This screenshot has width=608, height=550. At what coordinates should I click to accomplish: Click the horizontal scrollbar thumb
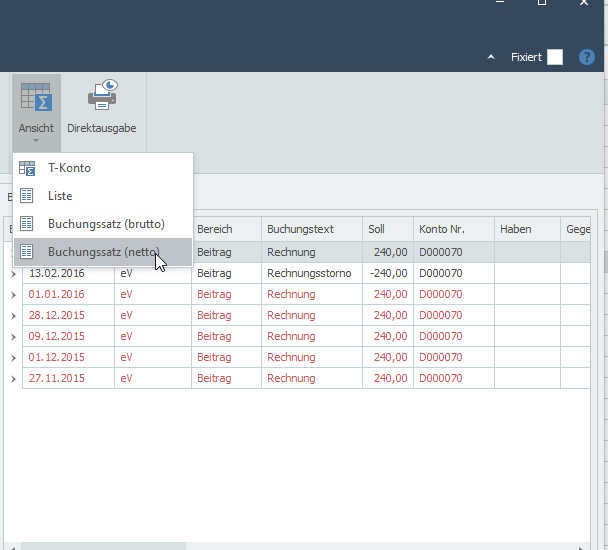pos(103,546)
